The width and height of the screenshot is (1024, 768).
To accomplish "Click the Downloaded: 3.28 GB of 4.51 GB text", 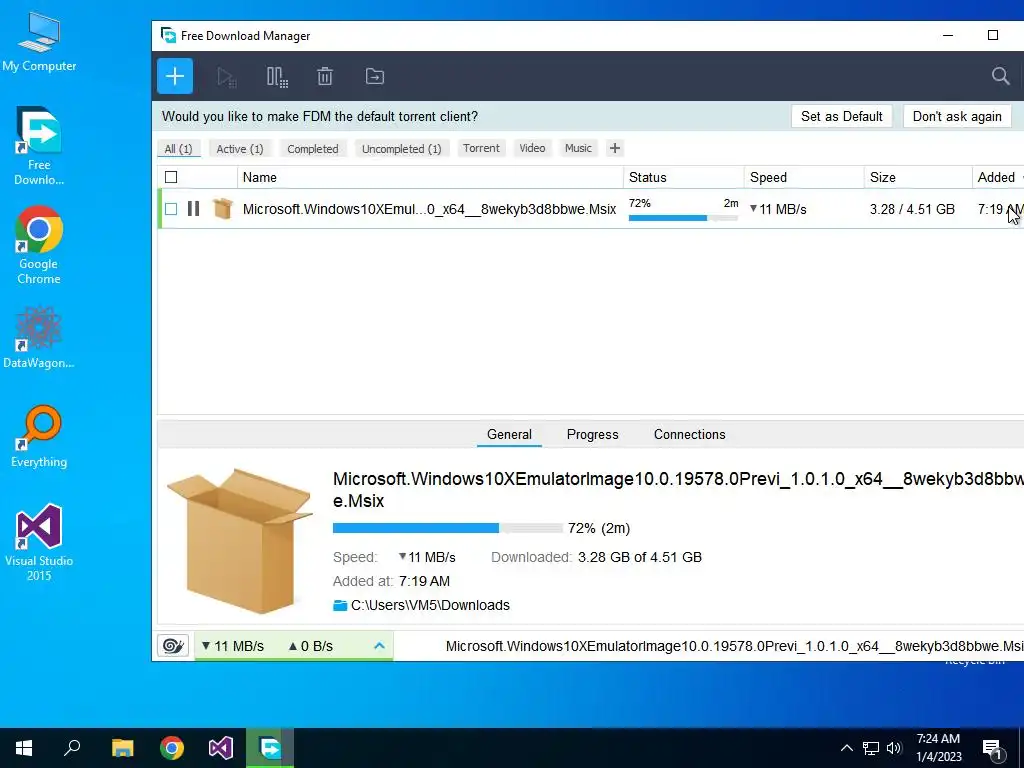I will click(596, 557).
